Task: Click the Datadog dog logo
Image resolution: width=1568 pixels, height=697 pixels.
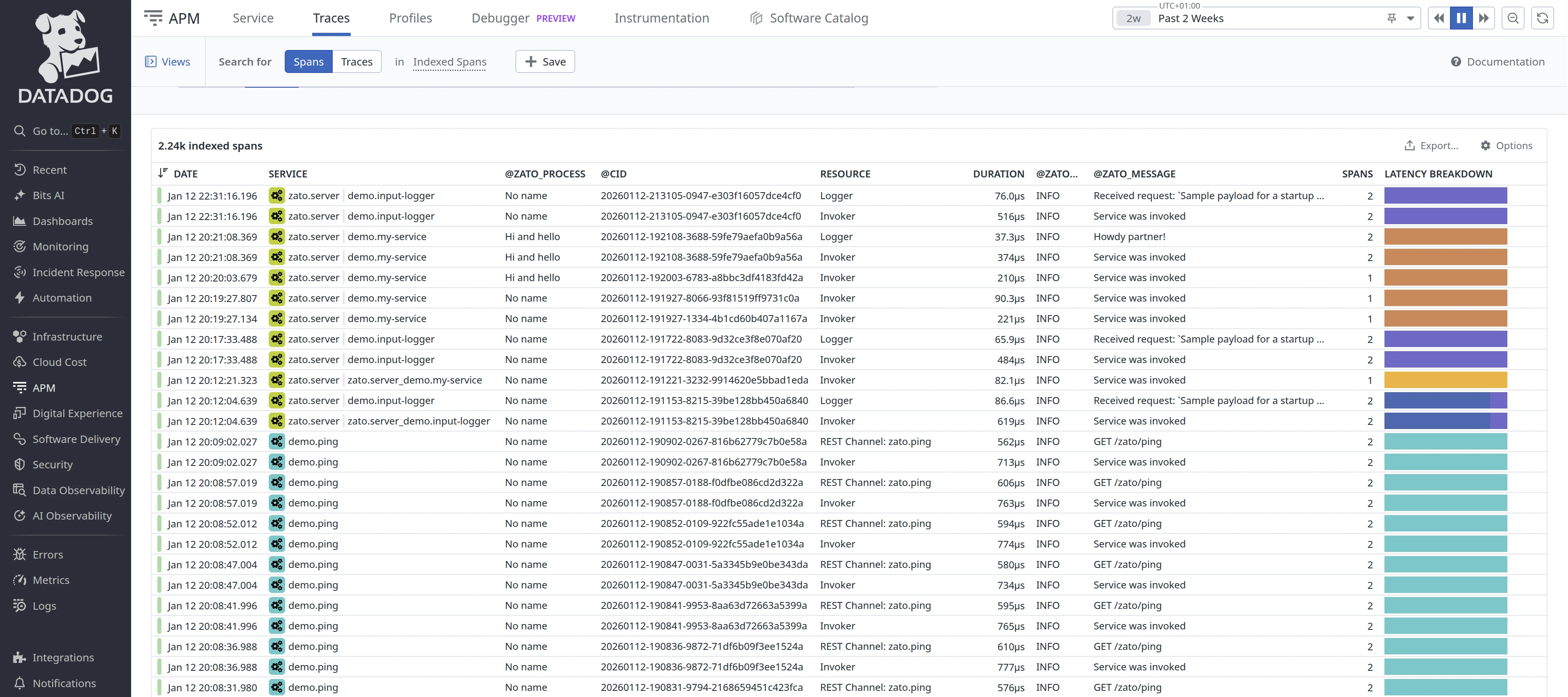Action: click(65, 46)
